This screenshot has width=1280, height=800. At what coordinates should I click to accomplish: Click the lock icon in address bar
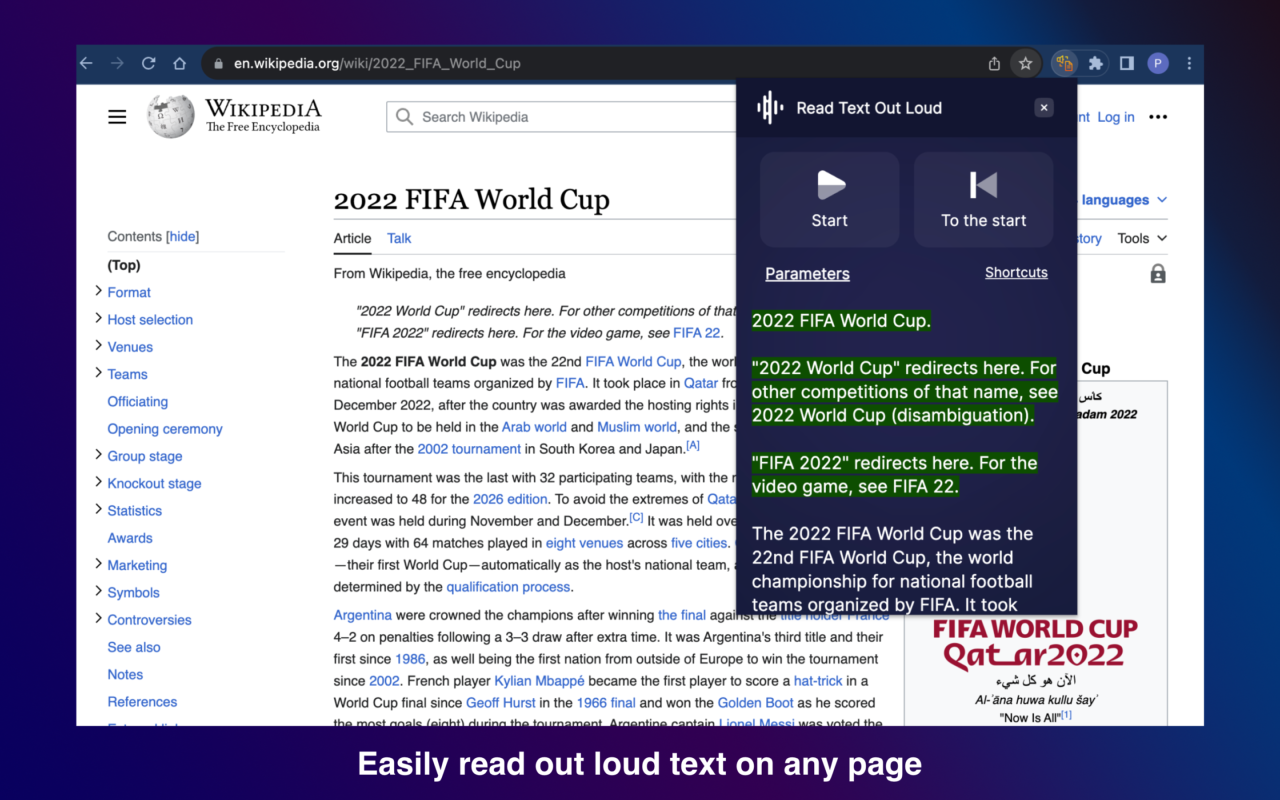point(218,63)
